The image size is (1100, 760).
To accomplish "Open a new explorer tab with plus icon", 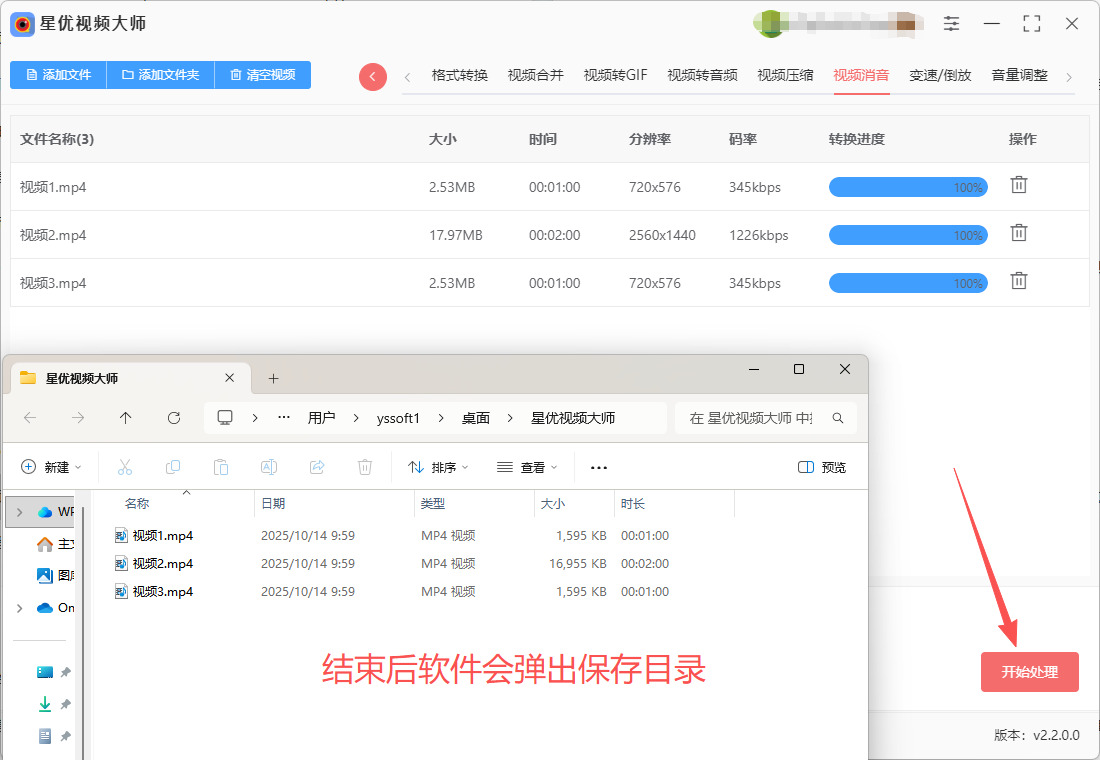I will pos(273,378).
